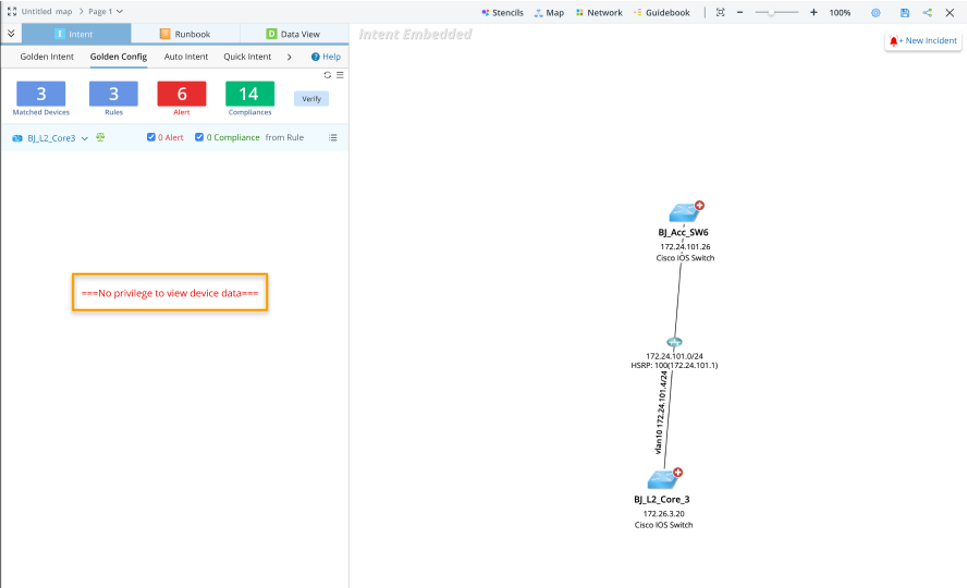The height and width of the screenshot is (588, 967).
Task: Zoom in with the plus icon
Action: pos(813,12)
